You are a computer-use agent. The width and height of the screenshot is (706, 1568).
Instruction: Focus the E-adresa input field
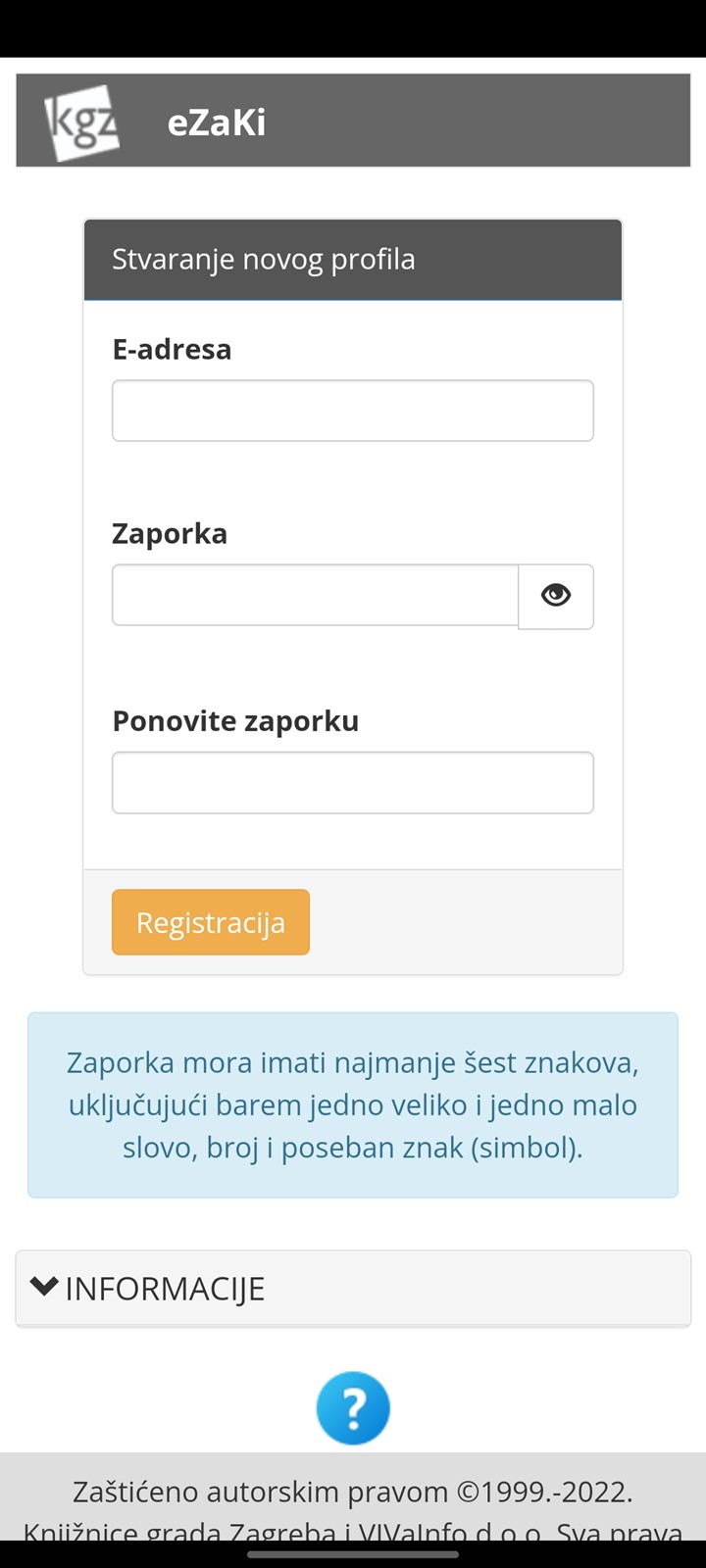(353, 411)
